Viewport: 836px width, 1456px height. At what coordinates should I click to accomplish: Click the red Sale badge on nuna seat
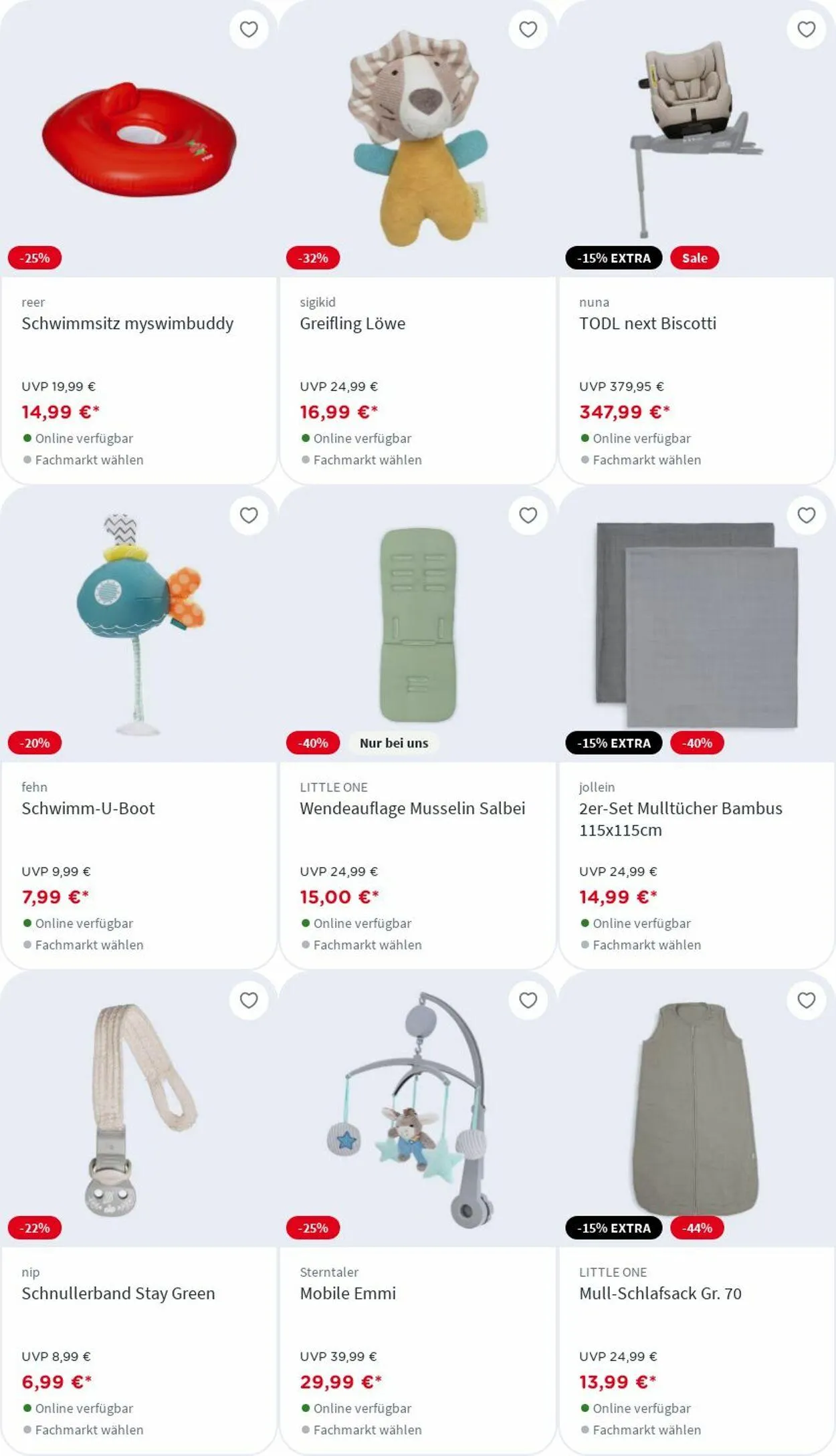pyautogui.click(x=694, y=258)
